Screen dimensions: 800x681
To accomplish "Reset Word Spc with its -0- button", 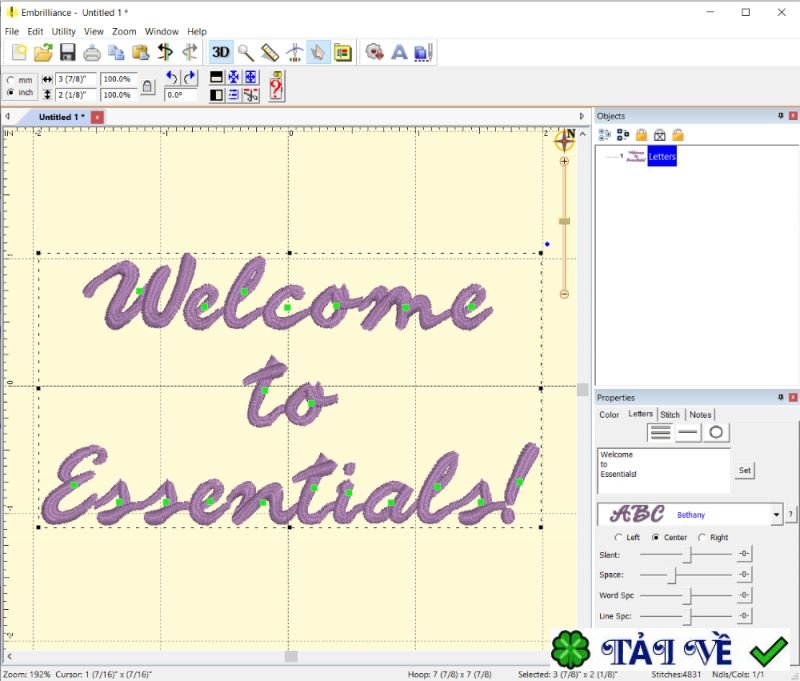I will coord(744,595).
